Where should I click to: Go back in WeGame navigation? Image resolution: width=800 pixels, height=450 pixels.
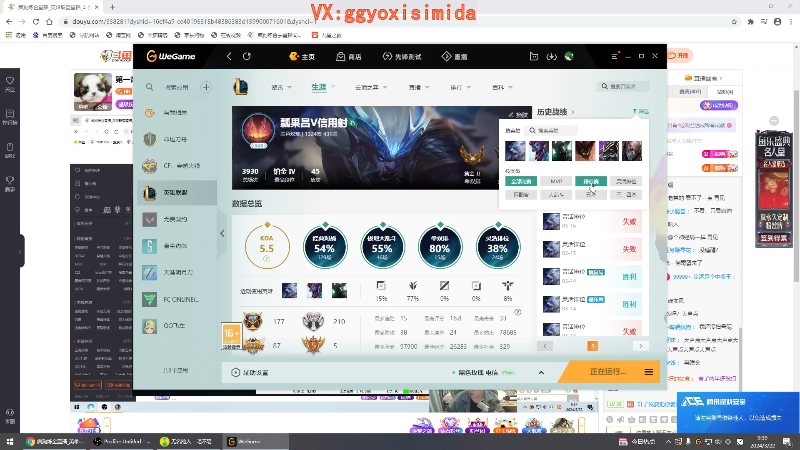(229, 56)
